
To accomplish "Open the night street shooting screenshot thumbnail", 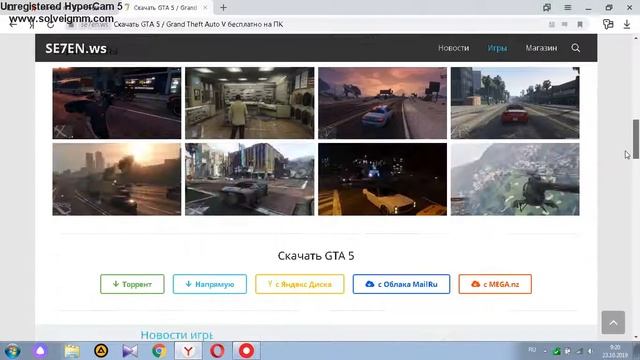I will pyautogui.click(x=117, y=103).
